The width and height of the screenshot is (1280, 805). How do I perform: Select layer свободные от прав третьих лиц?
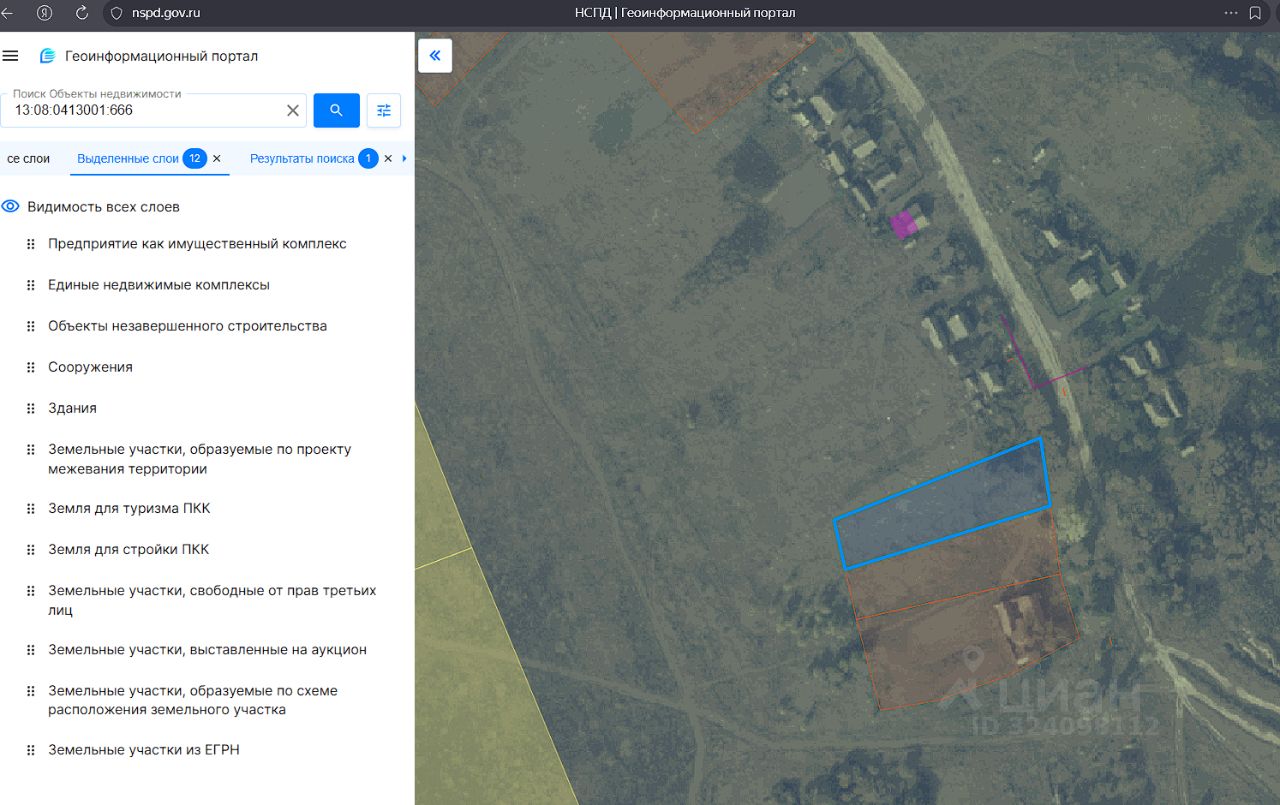212,600
